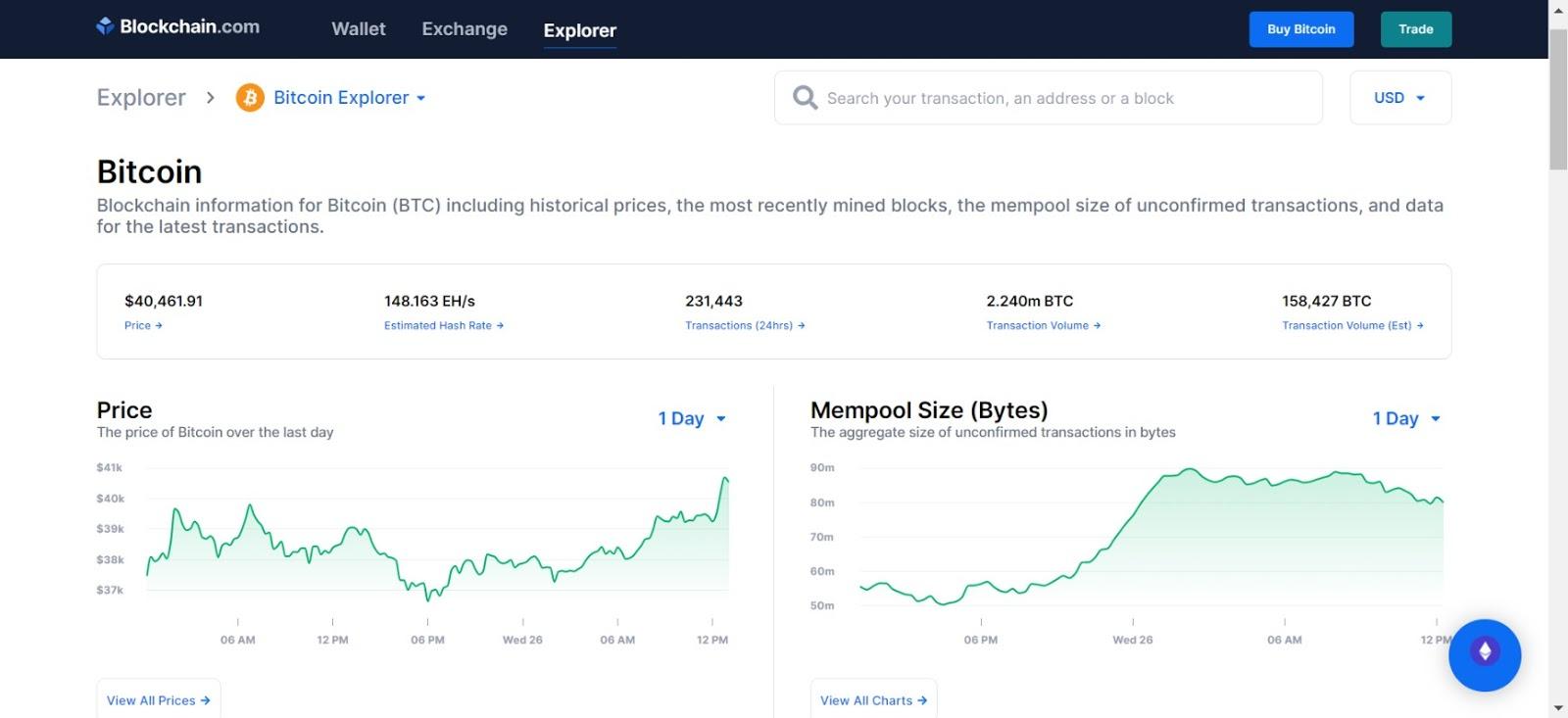Viewport: 1568px width, 718px height.
Task: Open the Price chart 1 Day dropdown
Action: click(692, 418)
